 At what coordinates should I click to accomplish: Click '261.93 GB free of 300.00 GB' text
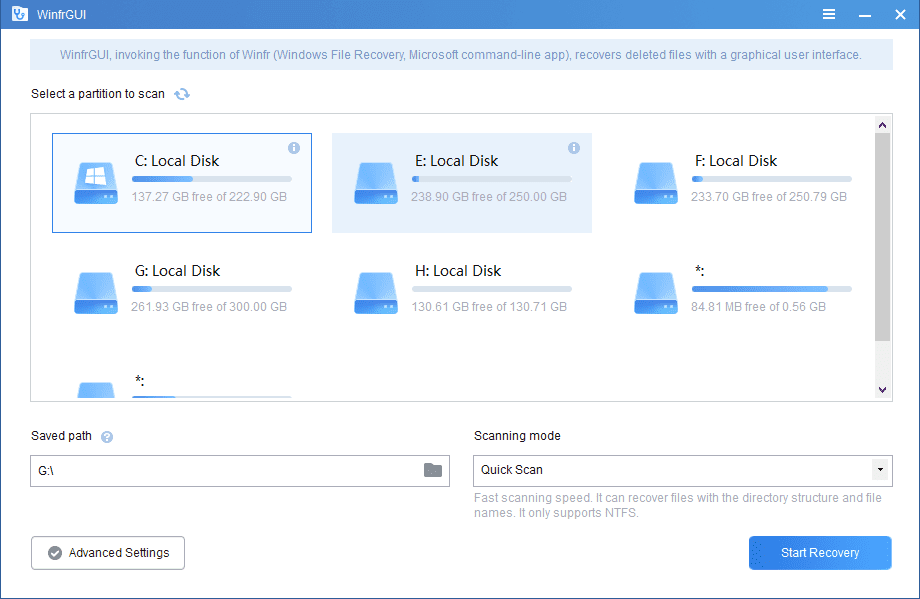[209, 306]
